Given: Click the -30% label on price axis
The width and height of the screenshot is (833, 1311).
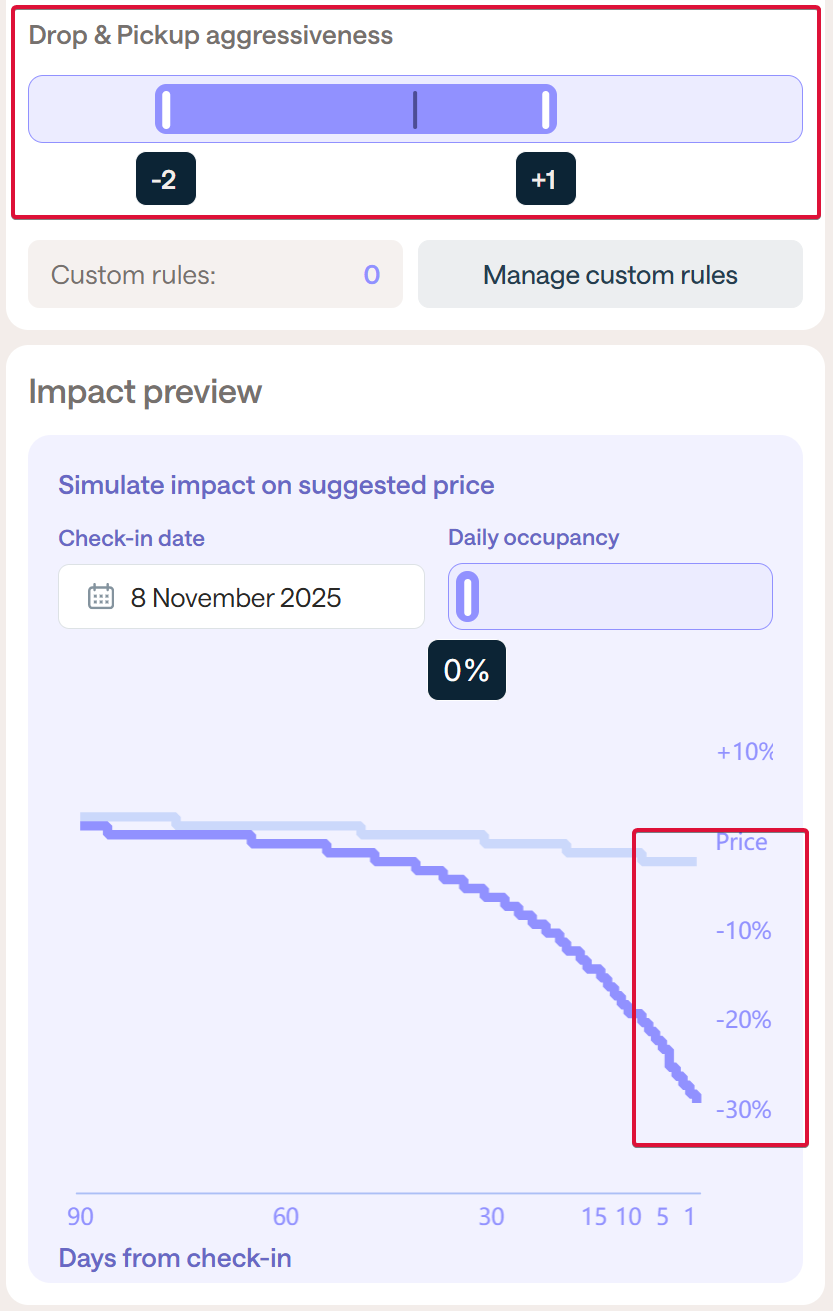Looking at the screenshot, I should 743,1109.
